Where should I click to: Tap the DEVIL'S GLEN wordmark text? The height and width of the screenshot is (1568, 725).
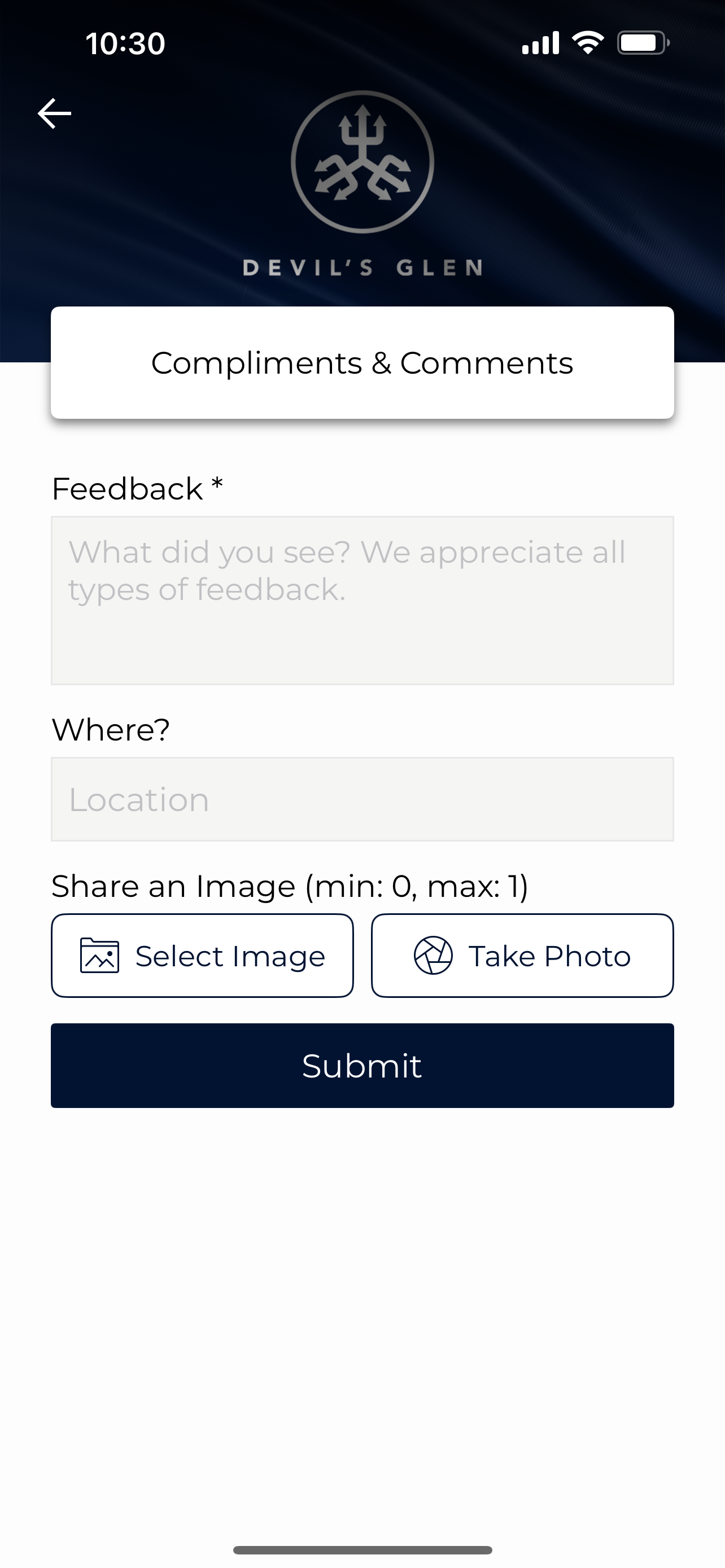tap(363, 268)
